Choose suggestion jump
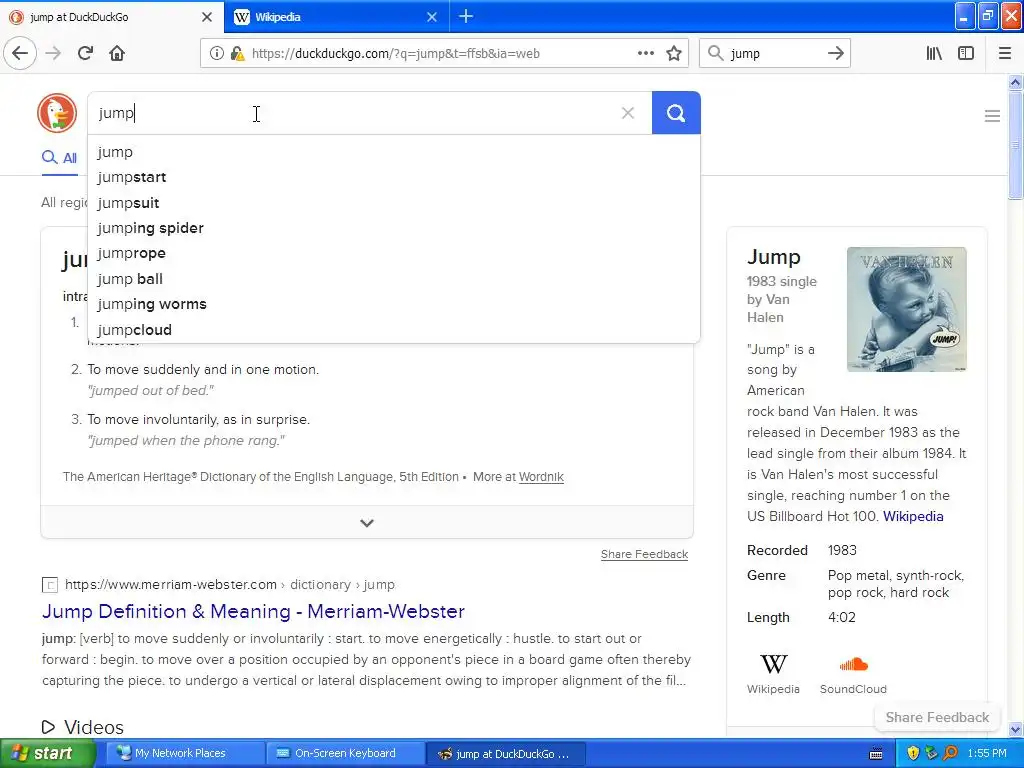 click(394, 152)
